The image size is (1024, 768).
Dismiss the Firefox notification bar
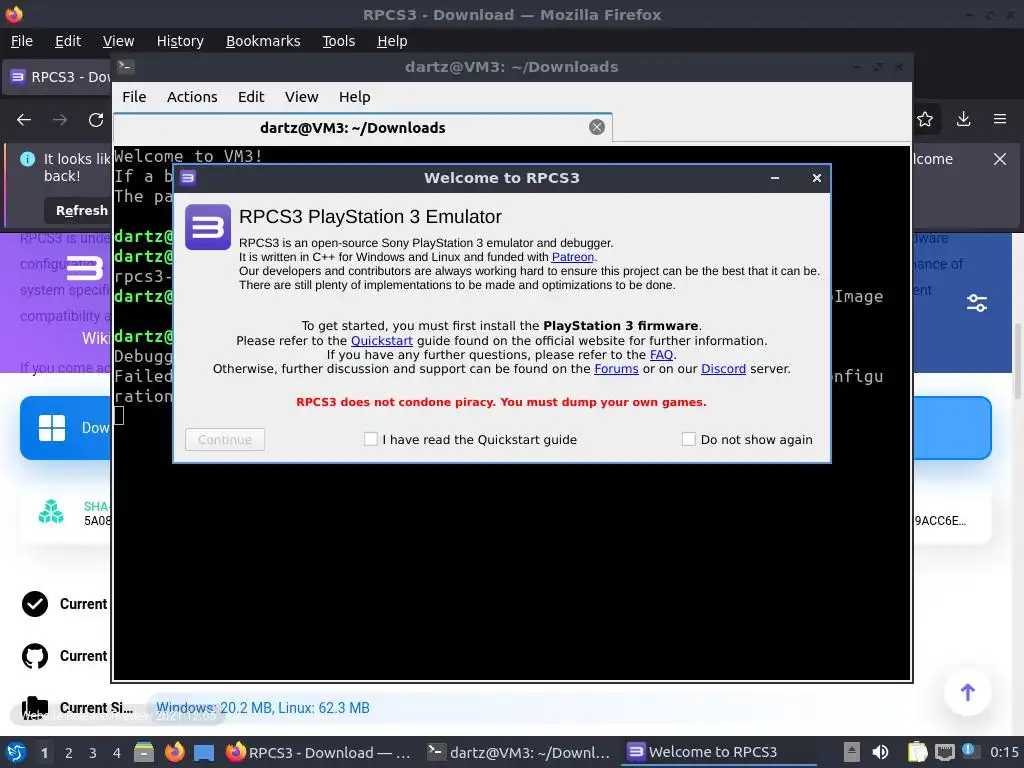point(999,159)
